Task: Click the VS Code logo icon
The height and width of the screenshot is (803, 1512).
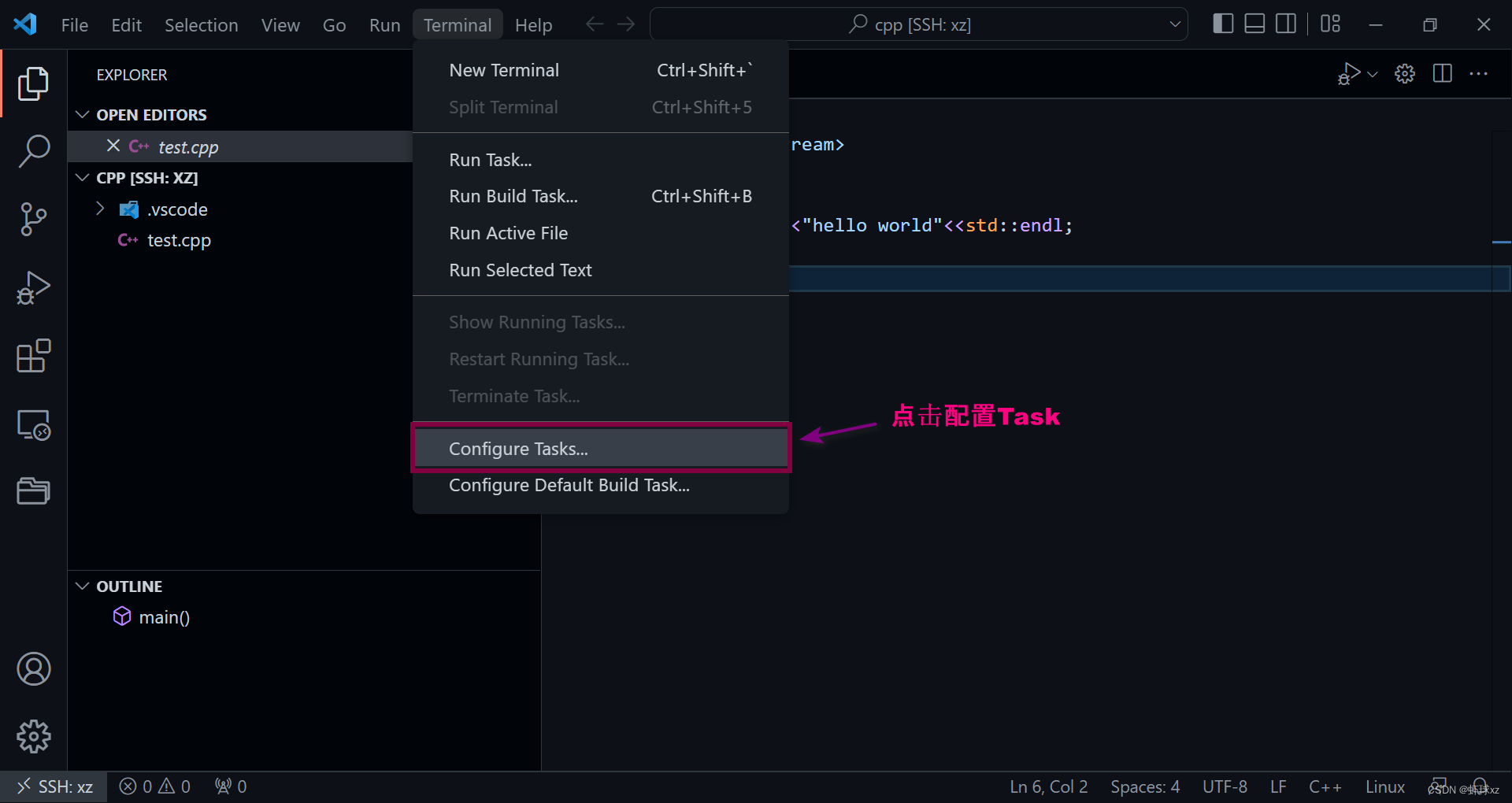Action: 25,24
